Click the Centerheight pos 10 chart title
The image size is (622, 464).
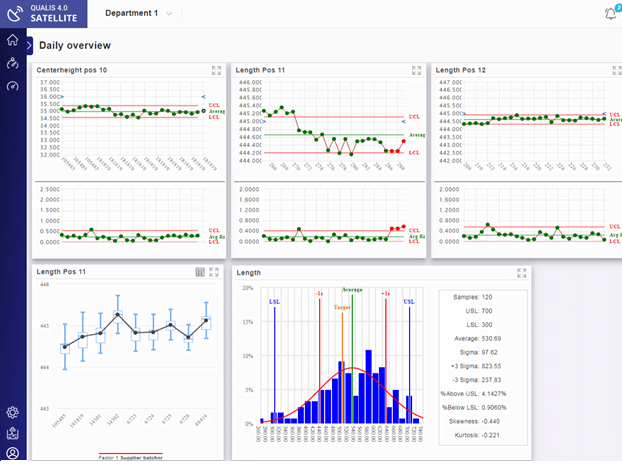point(72,70)
